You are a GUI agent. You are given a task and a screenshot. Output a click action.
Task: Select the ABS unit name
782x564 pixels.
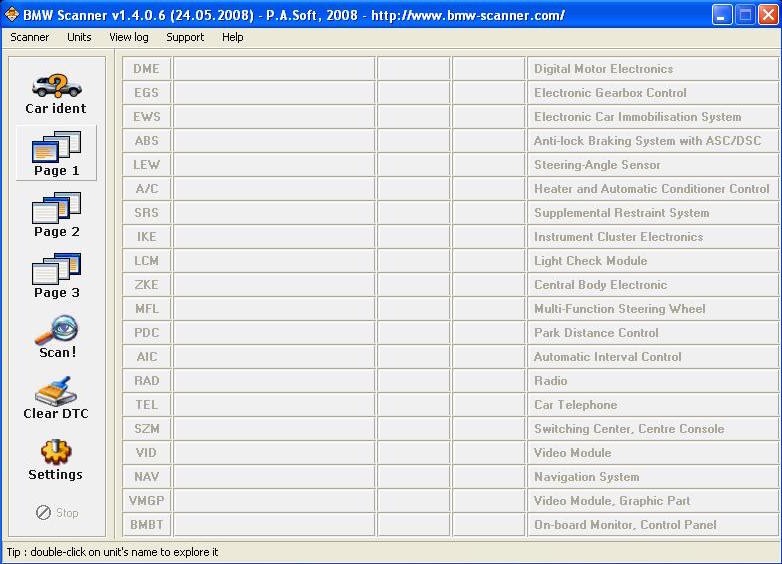(x=147, y=141)
